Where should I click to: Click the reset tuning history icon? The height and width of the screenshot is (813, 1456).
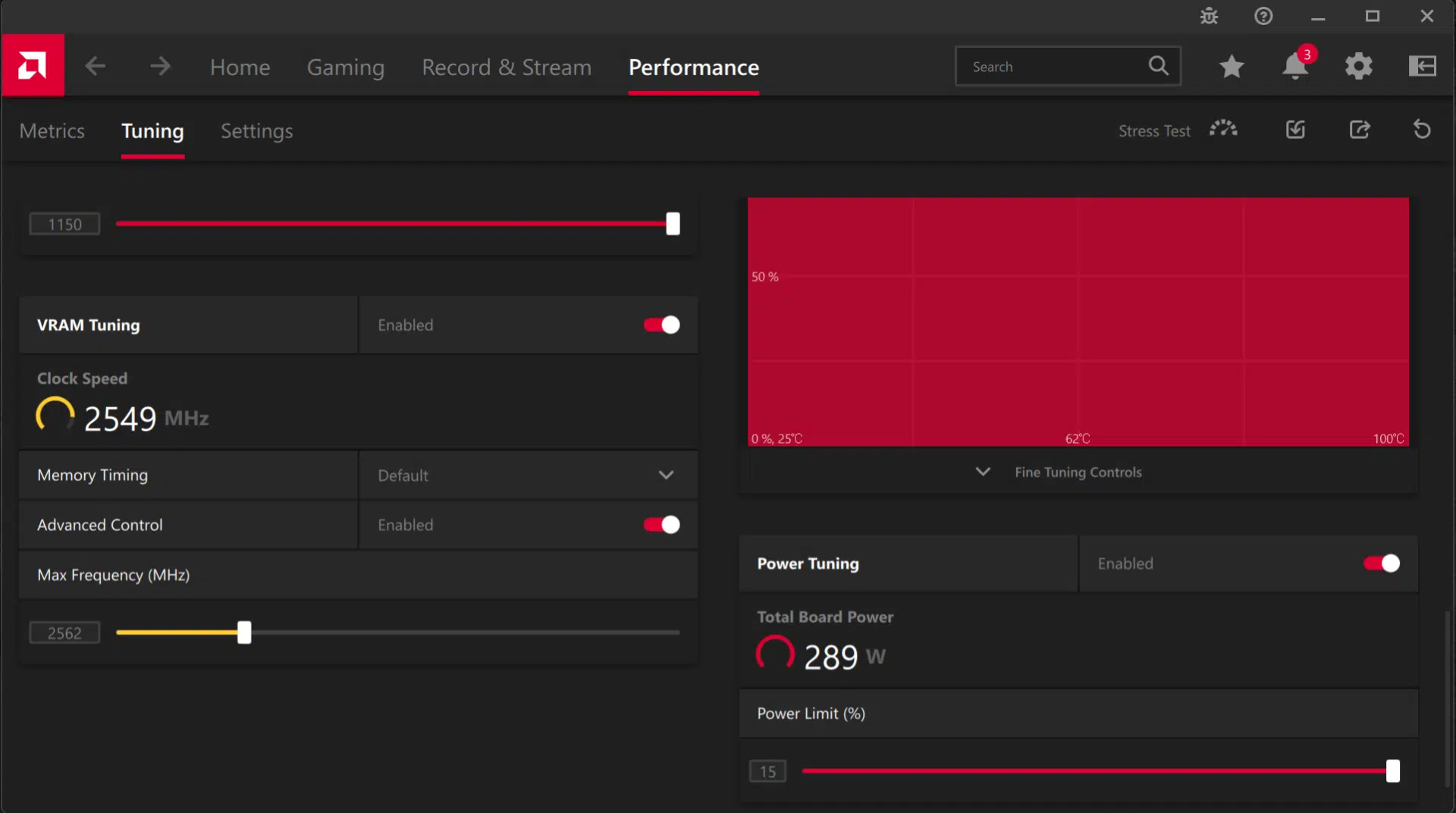(1421, 130)
